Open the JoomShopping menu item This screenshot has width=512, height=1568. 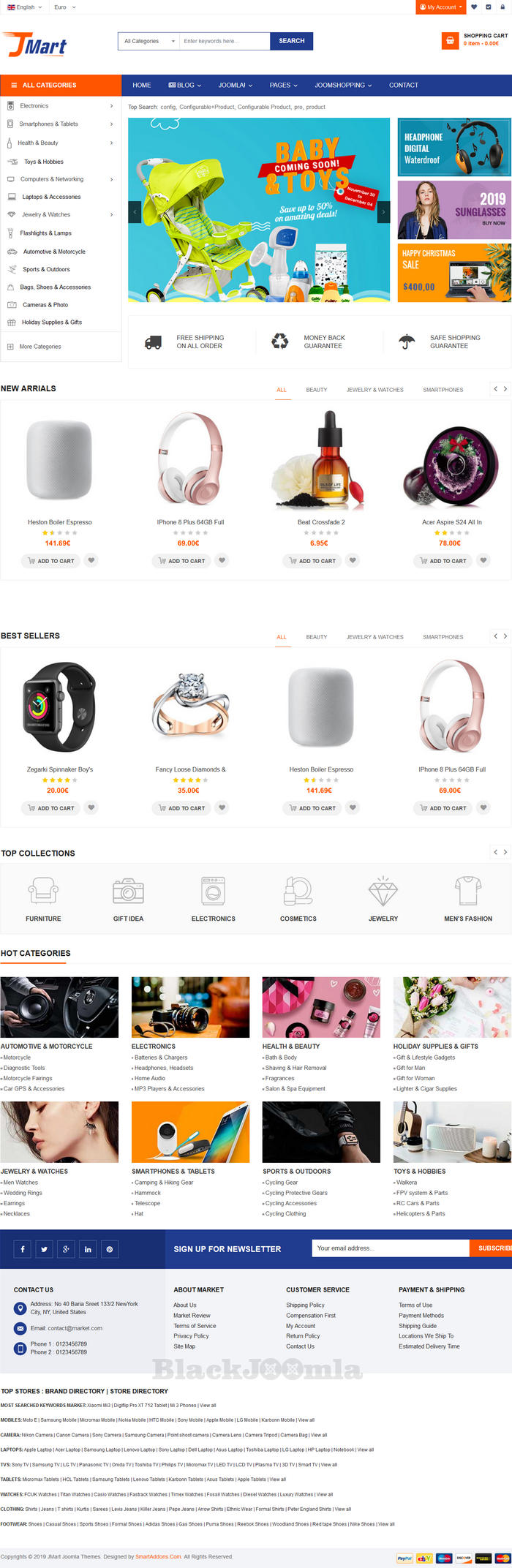343,85
